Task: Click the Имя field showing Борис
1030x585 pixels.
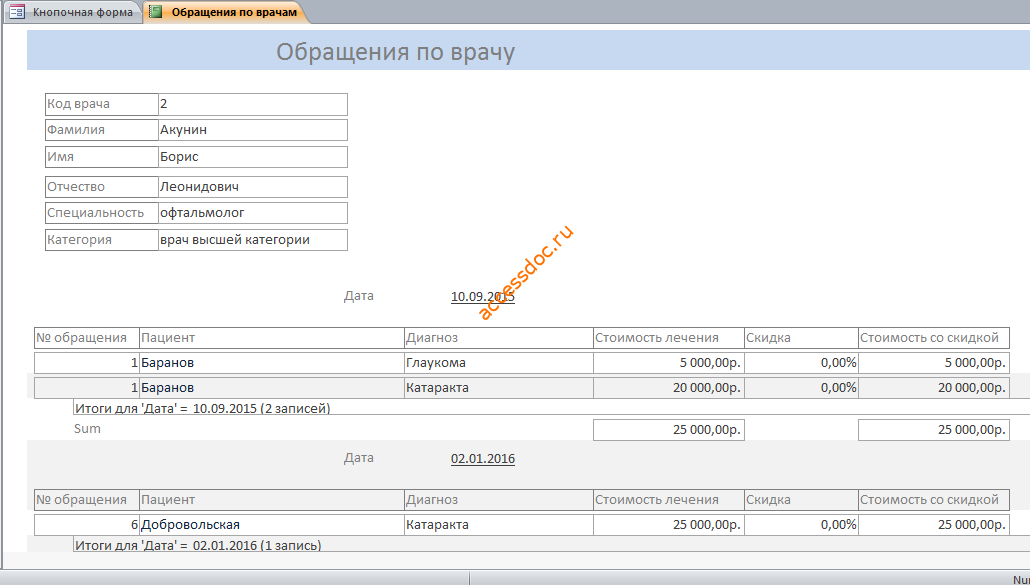Action: pyautogui.click(x=253, y=157)
